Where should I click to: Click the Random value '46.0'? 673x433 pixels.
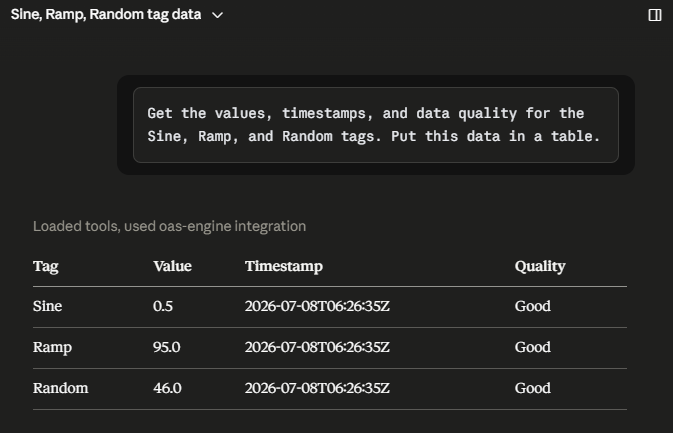click(x=167, y=388)
